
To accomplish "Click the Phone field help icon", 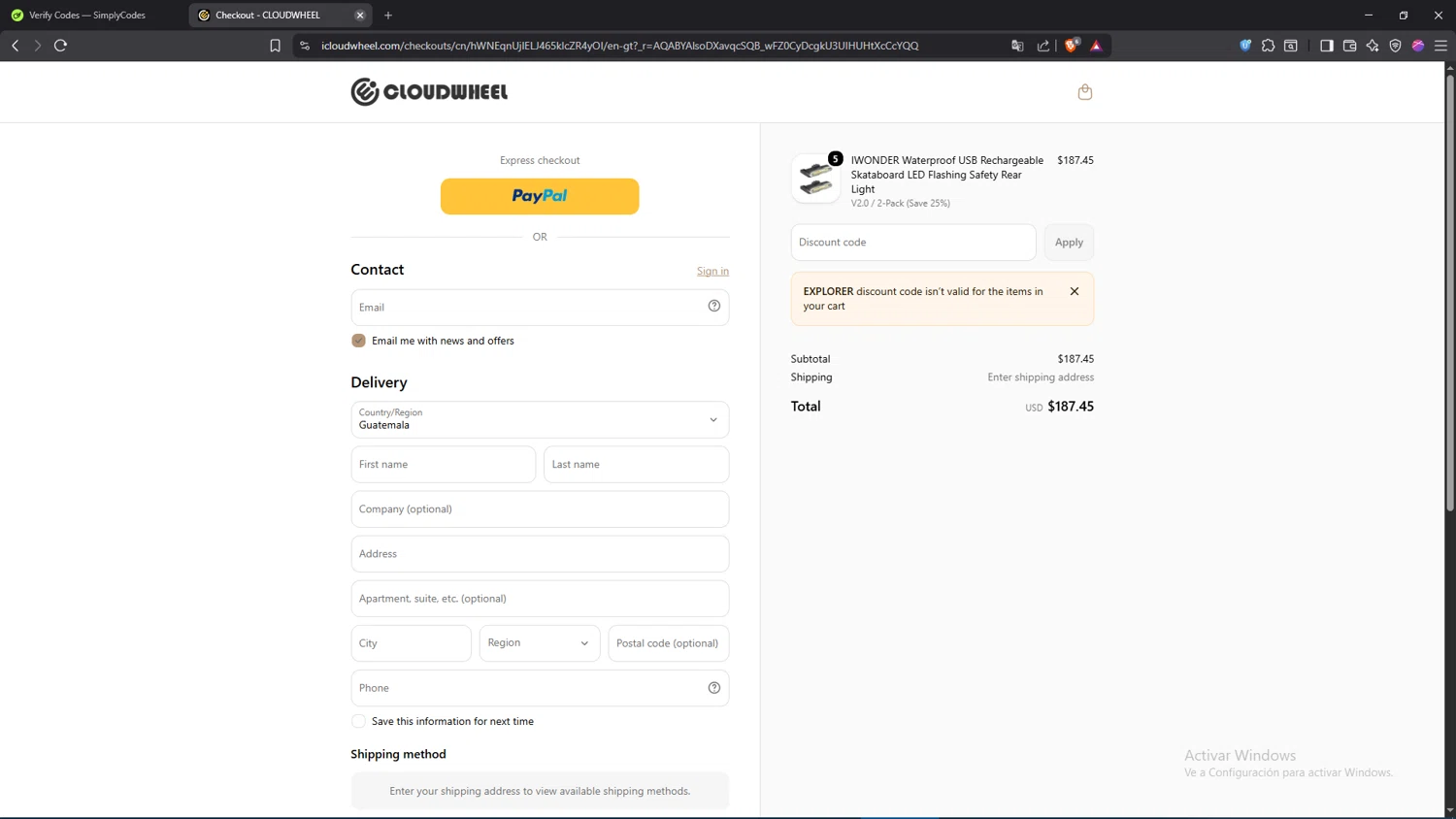I will 714,688.
